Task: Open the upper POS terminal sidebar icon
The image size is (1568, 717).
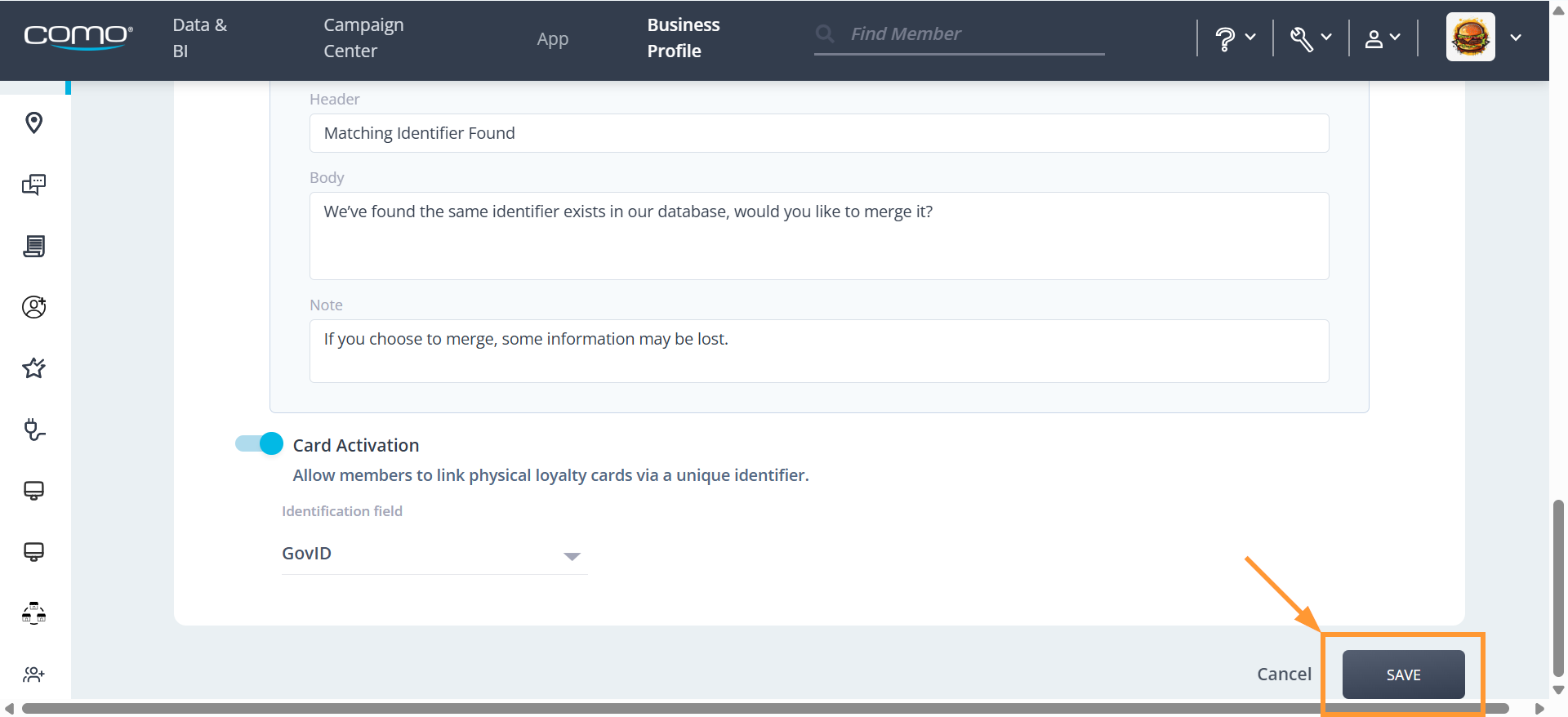Action: click(33, 491)
